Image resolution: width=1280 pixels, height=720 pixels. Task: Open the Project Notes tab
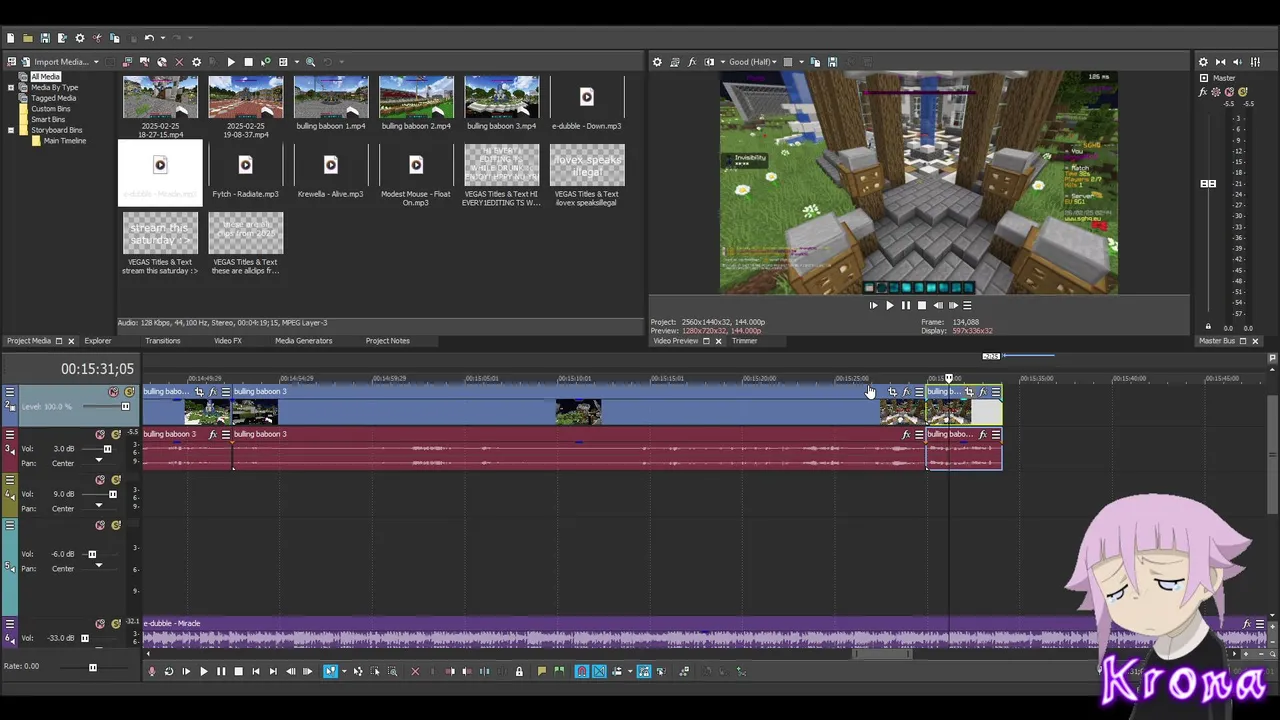[x=388, y=341]
